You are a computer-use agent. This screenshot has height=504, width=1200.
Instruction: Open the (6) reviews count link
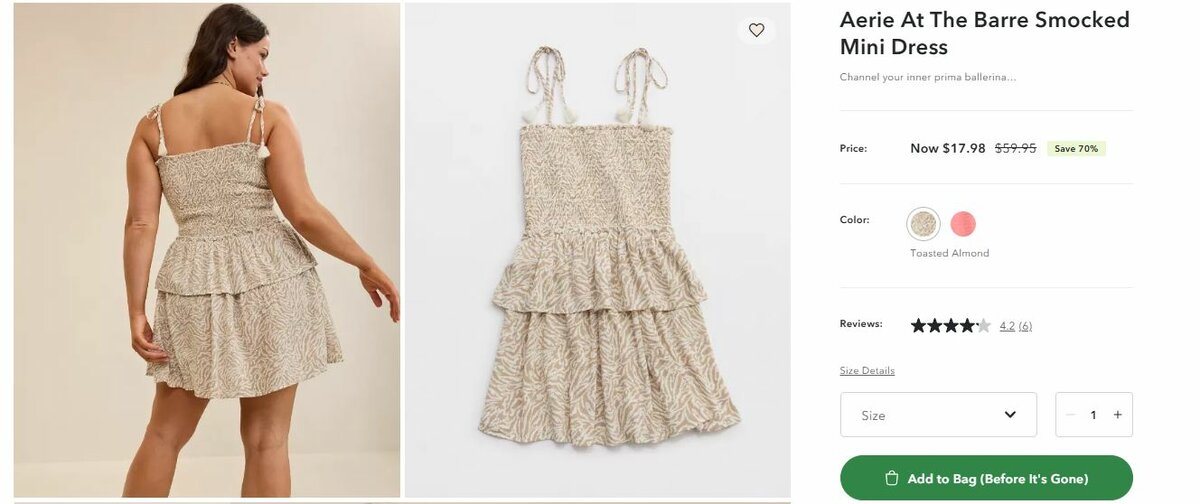[1025, 326]
